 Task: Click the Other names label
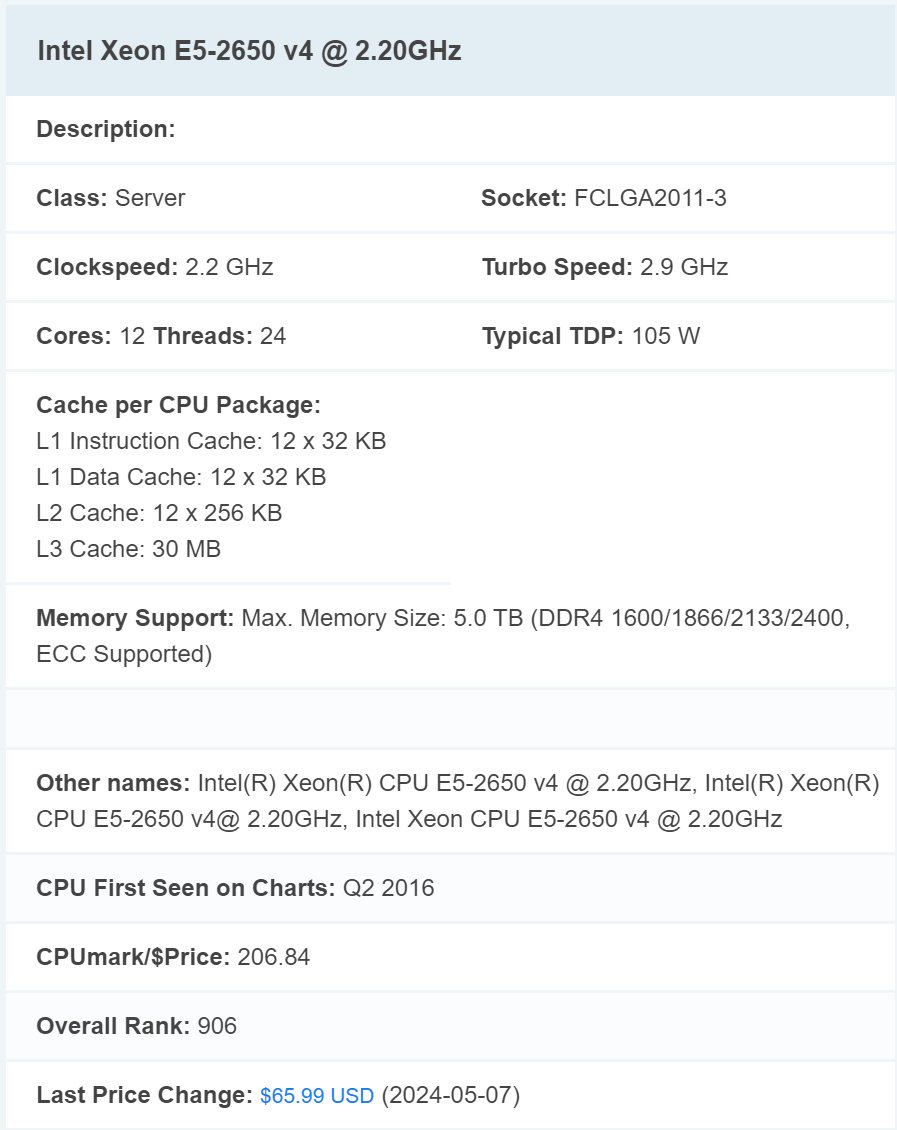click(x=113, y=783)
